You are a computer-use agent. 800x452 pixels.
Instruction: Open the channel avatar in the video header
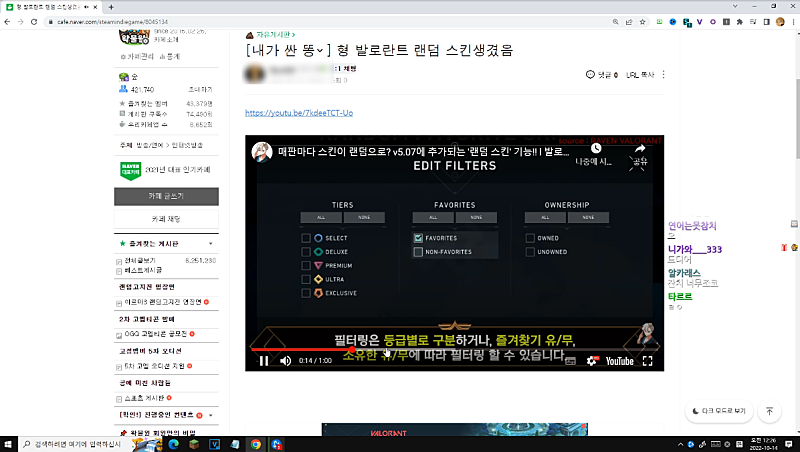(x=262, y=152)
